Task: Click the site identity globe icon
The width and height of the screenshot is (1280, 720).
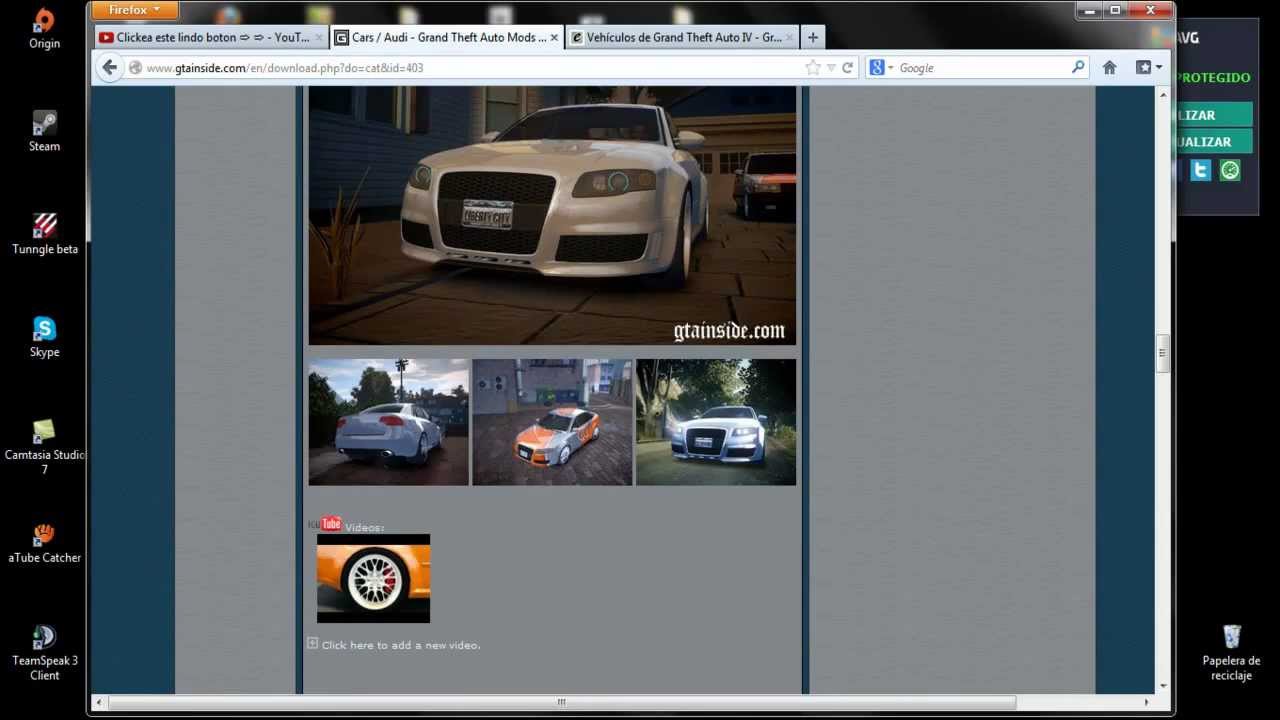Action: tap(135, 68)
